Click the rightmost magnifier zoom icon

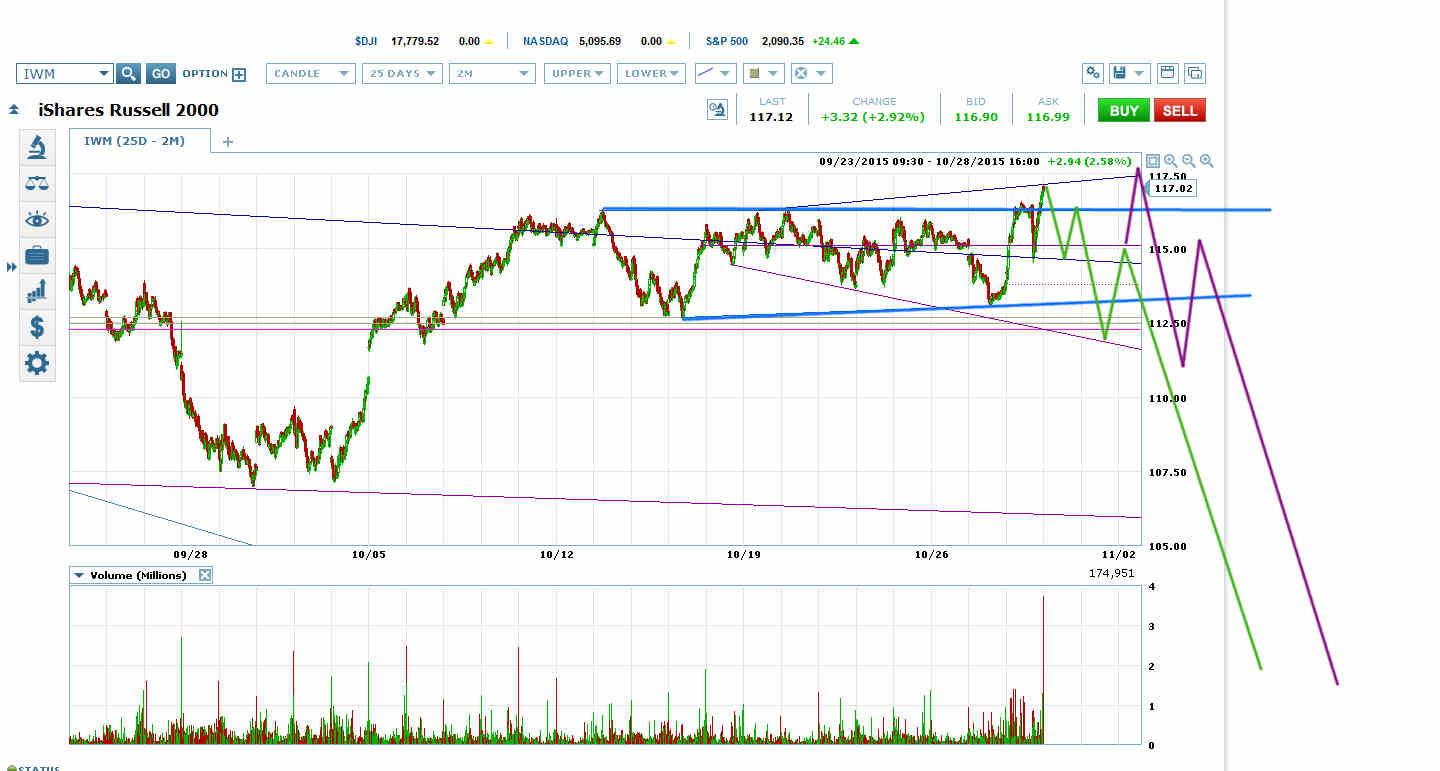[x=1207, y=161]
